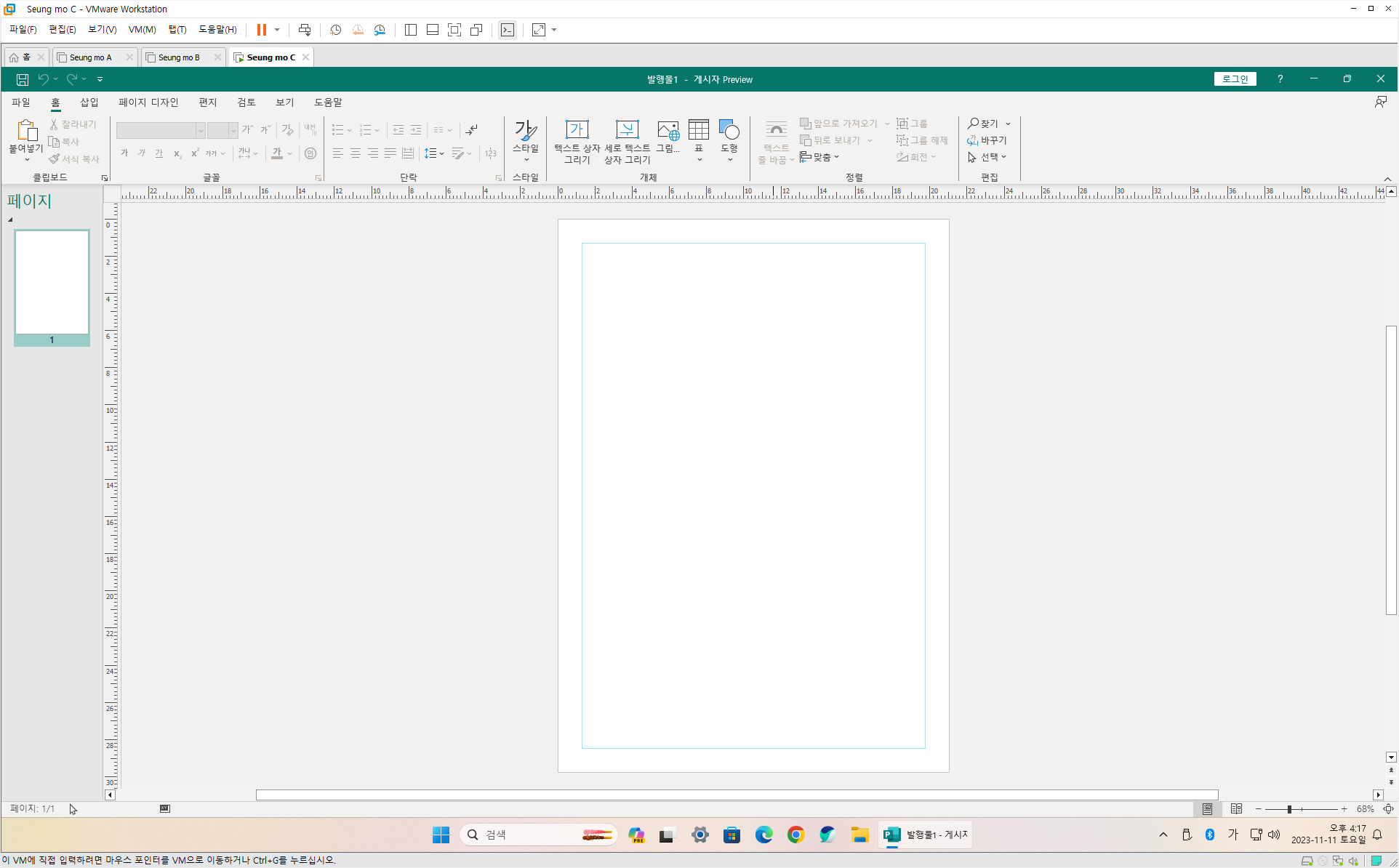The height and width of the screenshot is (868, 1399).
Task: Select the page 1 thumbnail
Action: coord(52,282)
